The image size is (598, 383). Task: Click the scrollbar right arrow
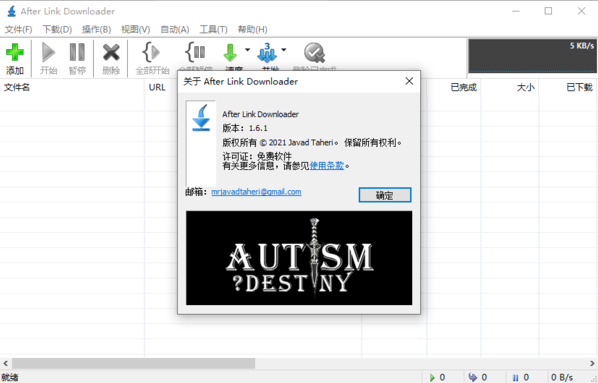592,363
